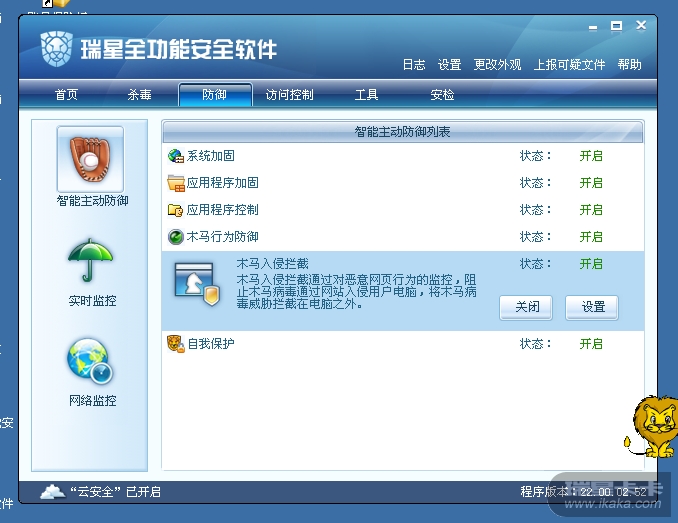Click the 设置 button for 木马入侵拦截
Screen dimensions: 678x523
(592, 308)
